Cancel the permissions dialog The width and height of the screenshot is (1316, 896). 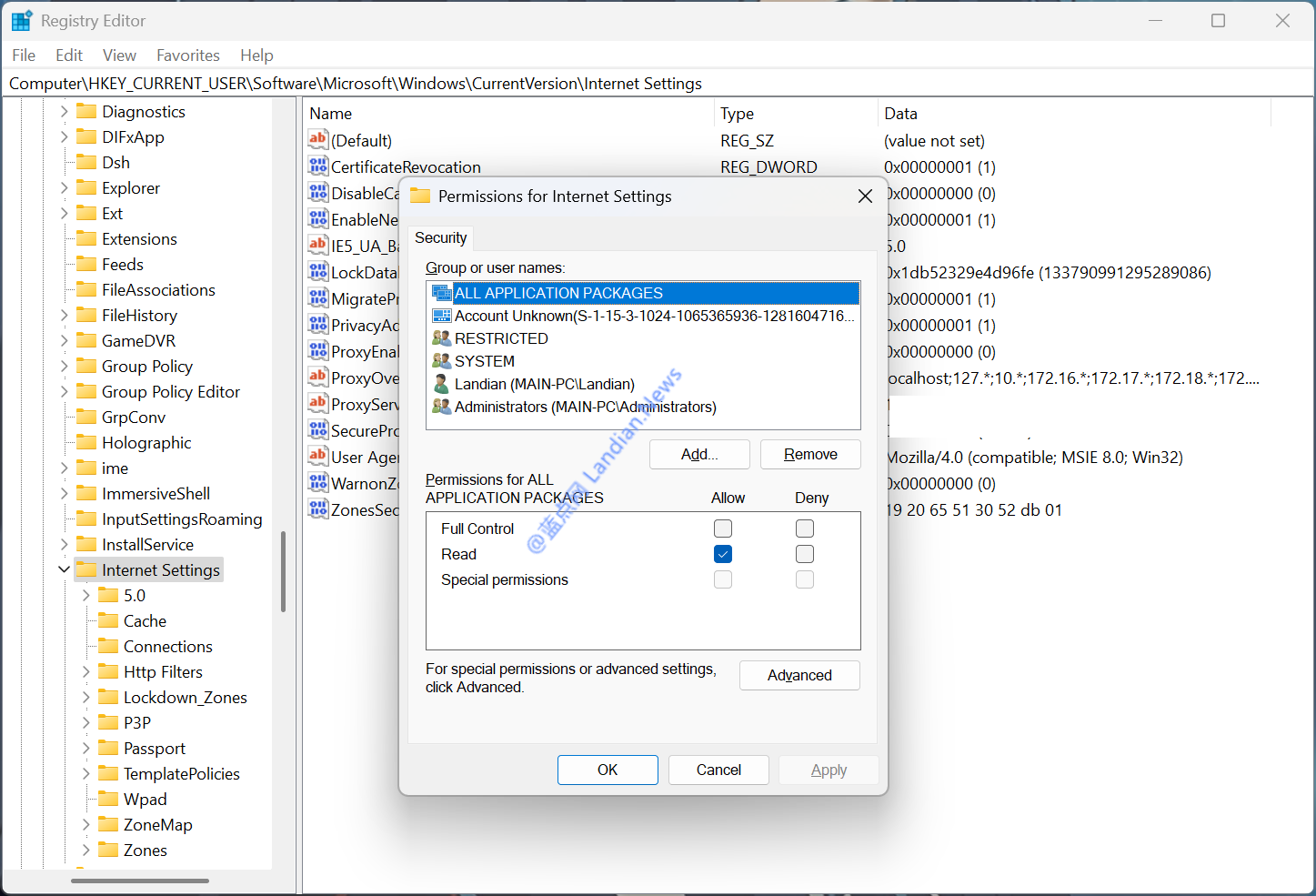(x=718, y=770)
